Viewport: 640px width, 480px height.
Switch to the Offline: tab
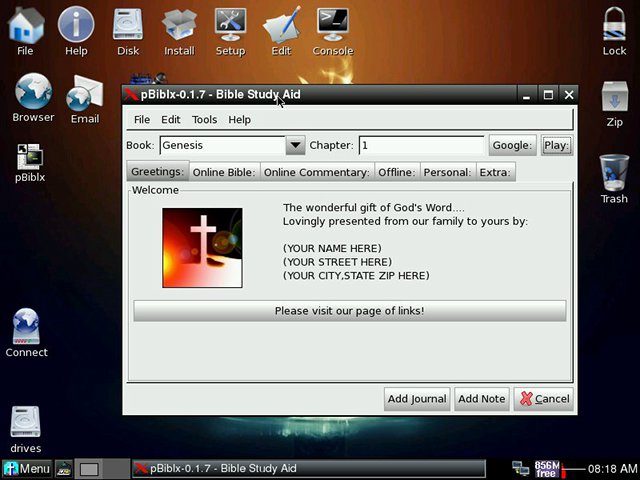[397, 172]
